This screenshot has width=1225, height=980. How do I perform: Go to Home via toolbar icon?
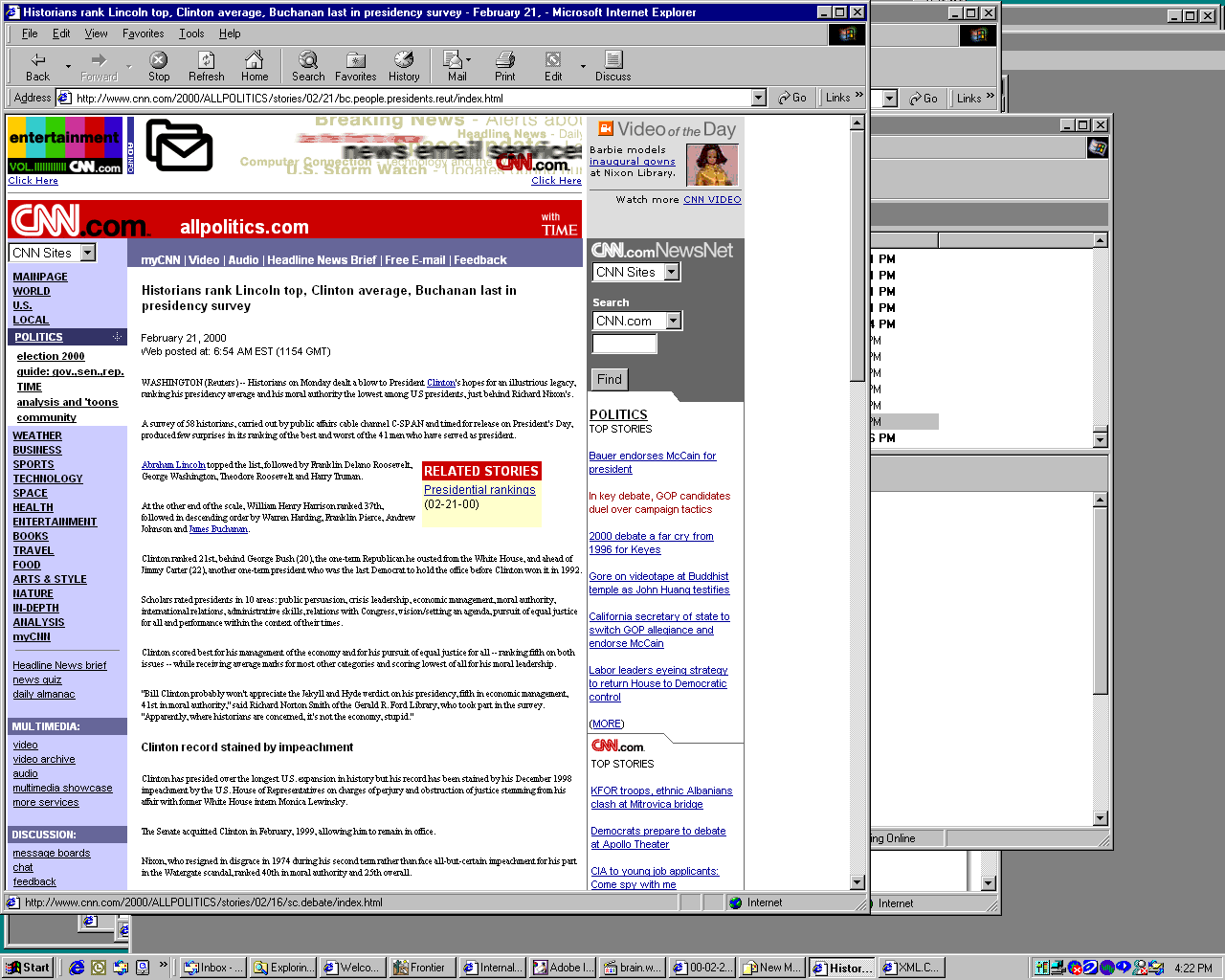tap(255, 66)
